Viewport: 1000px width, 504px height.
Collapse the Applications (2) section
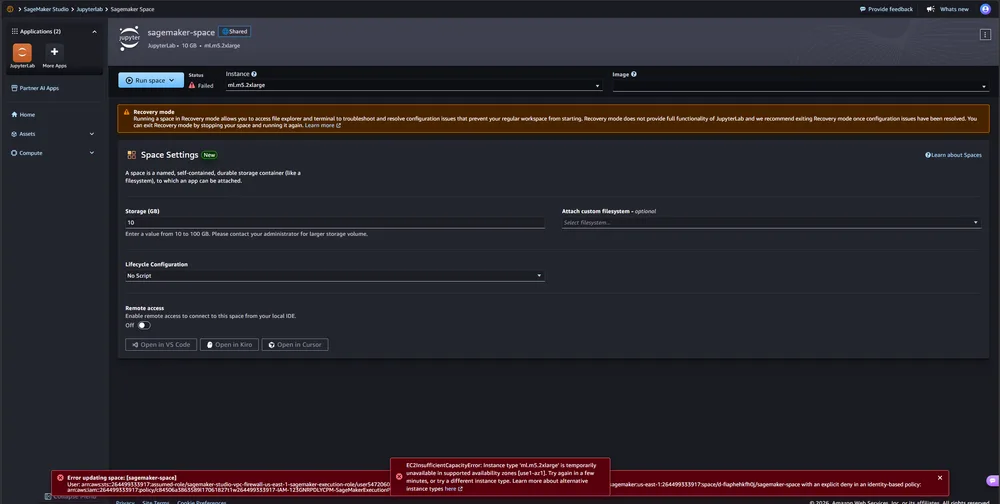click(94, 31)
